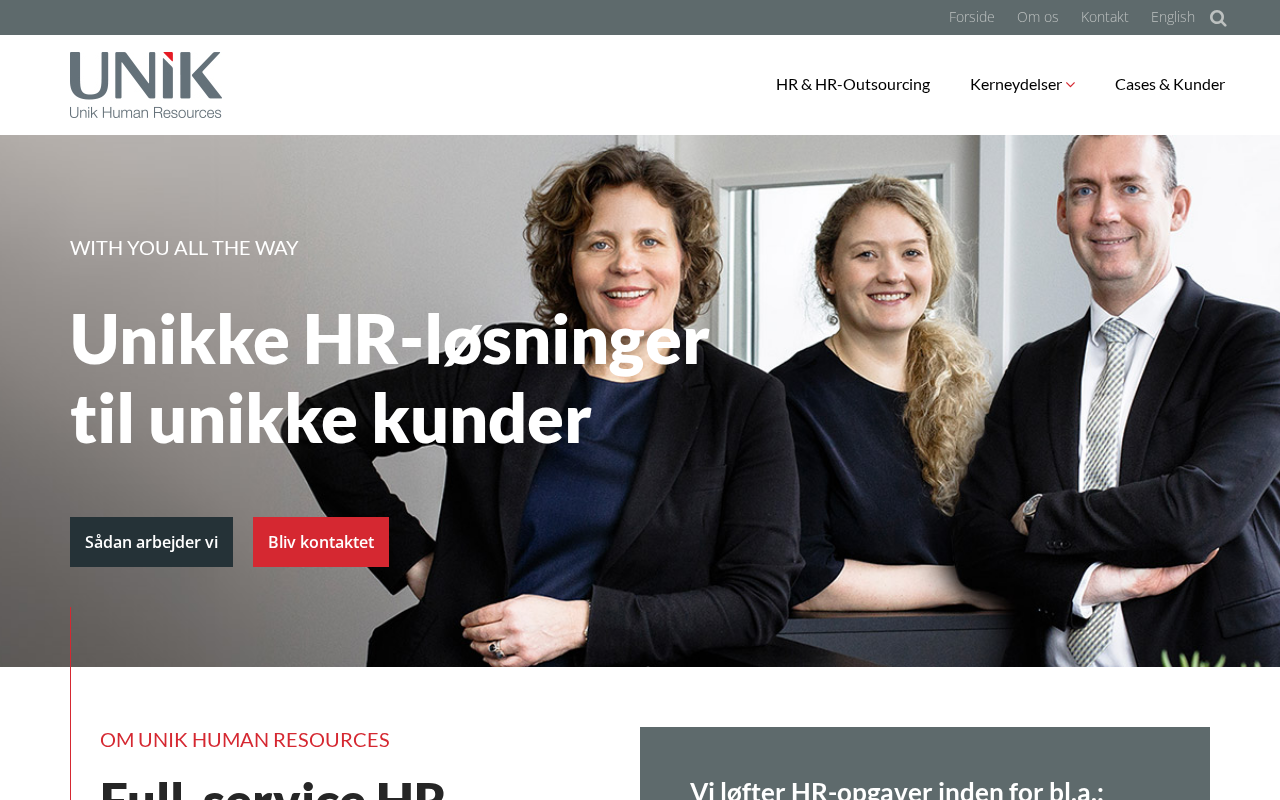Click the Full-service HR heading text
Image resolution: width=1280 pixels, height=800 pixels.
pos(272,790)
